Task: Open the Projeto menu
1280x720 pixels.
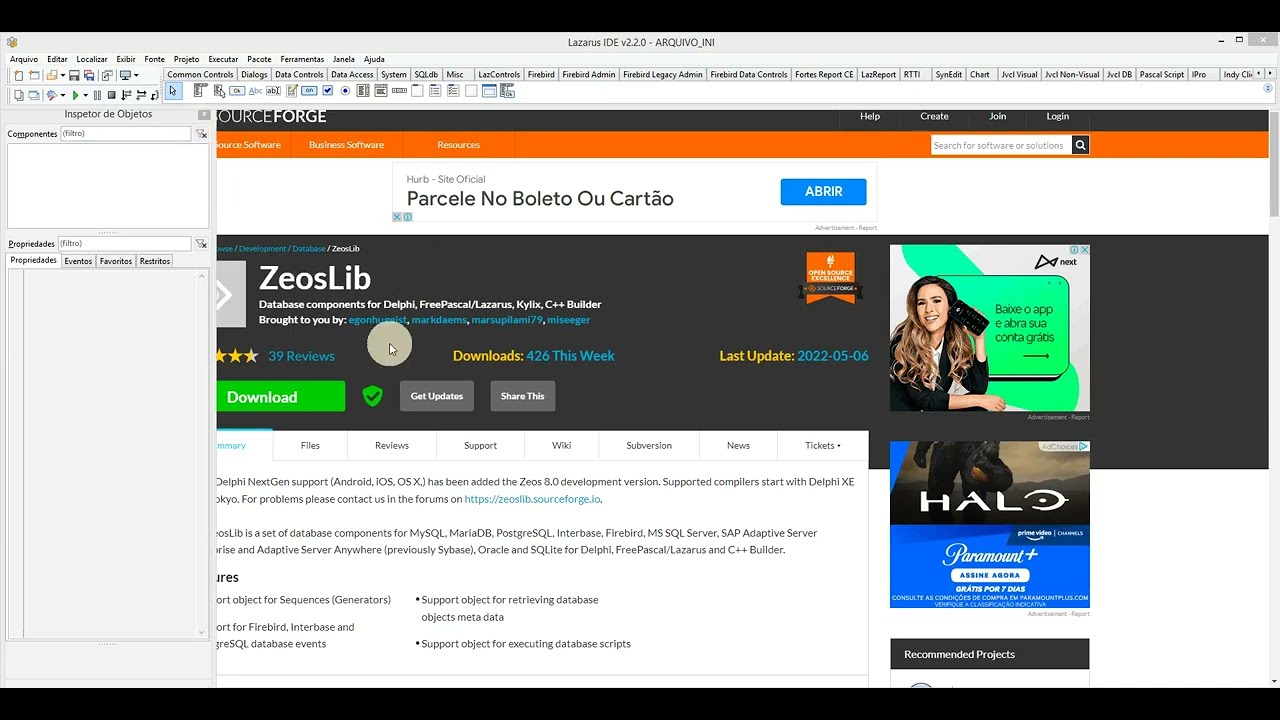Action: point(186,59)
